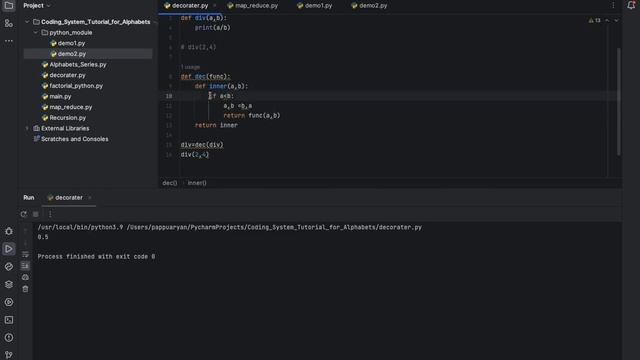Click editor vertical scrollbar
Screen dimensions: 640x360
[619, 101]
